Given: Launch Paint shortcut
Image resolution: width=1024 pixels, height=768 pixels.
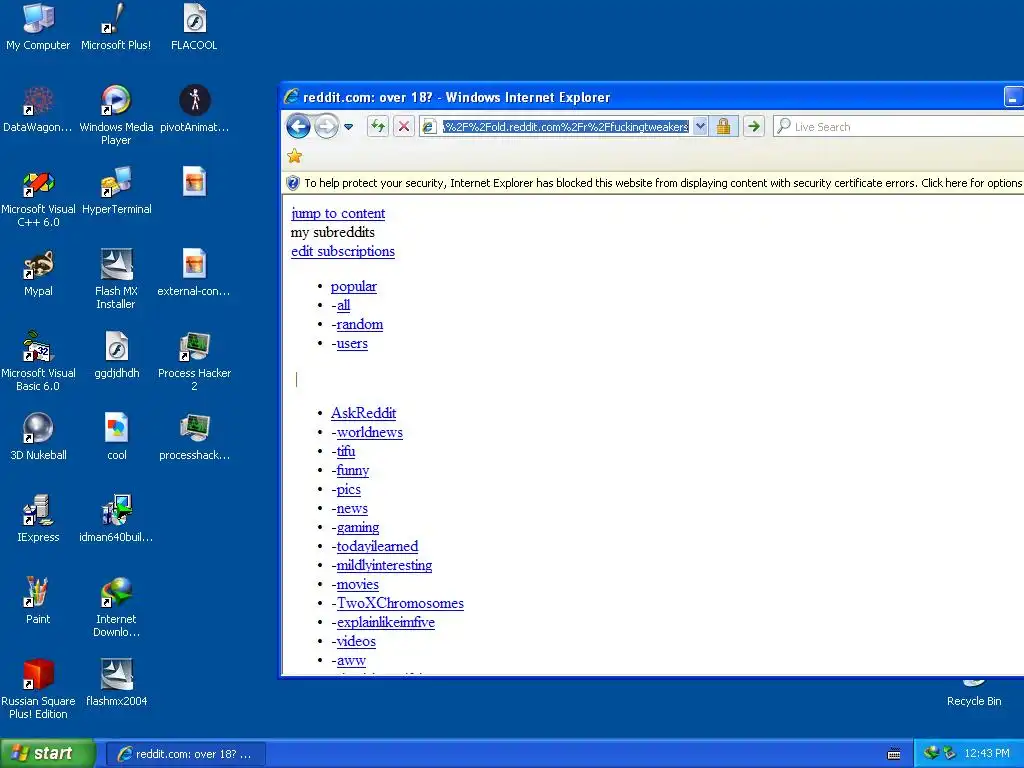Looking at the screenshot, I should tap(38, 601).
